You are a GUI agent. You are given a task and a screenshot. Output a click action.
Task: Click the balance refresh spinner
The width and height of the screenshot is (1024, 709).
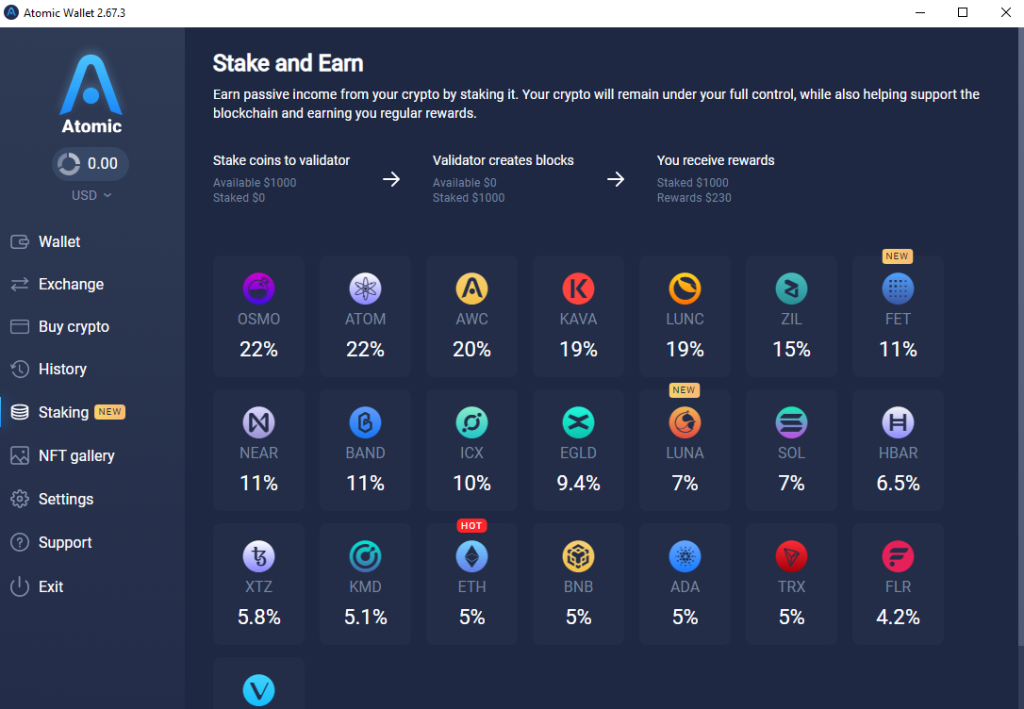click(67, 163)
